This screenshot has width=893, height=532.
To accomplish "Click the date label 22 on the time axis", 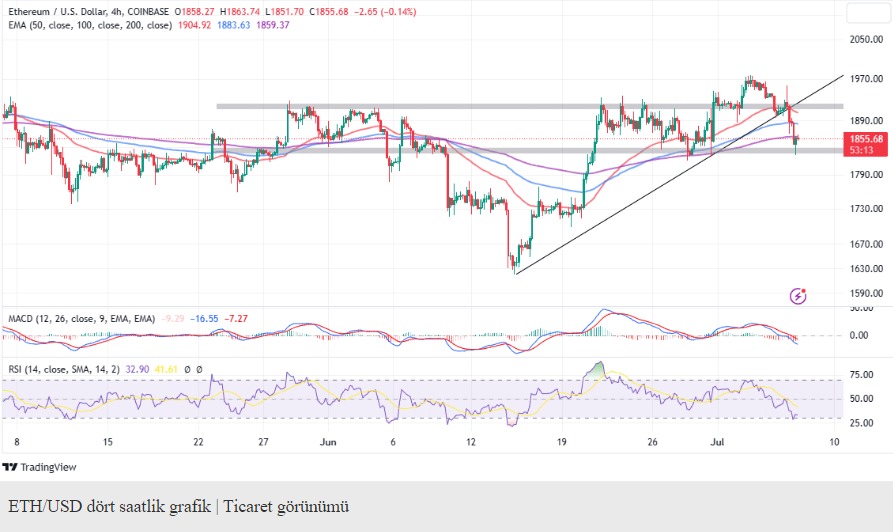I will point(198,442).
